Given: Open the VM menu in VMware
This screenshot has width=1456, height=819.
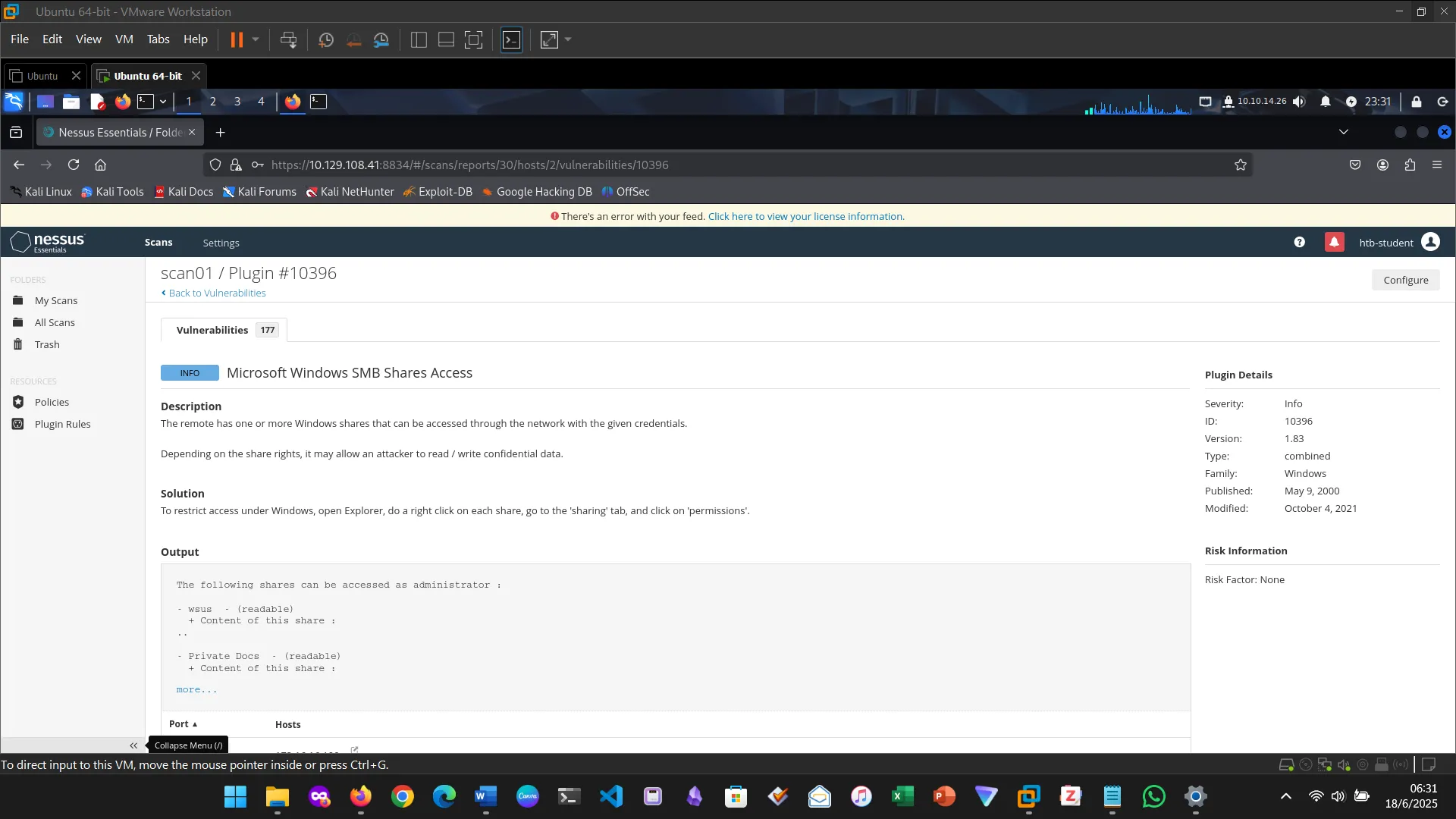Looking at the screenshot, I should point(124,39).
